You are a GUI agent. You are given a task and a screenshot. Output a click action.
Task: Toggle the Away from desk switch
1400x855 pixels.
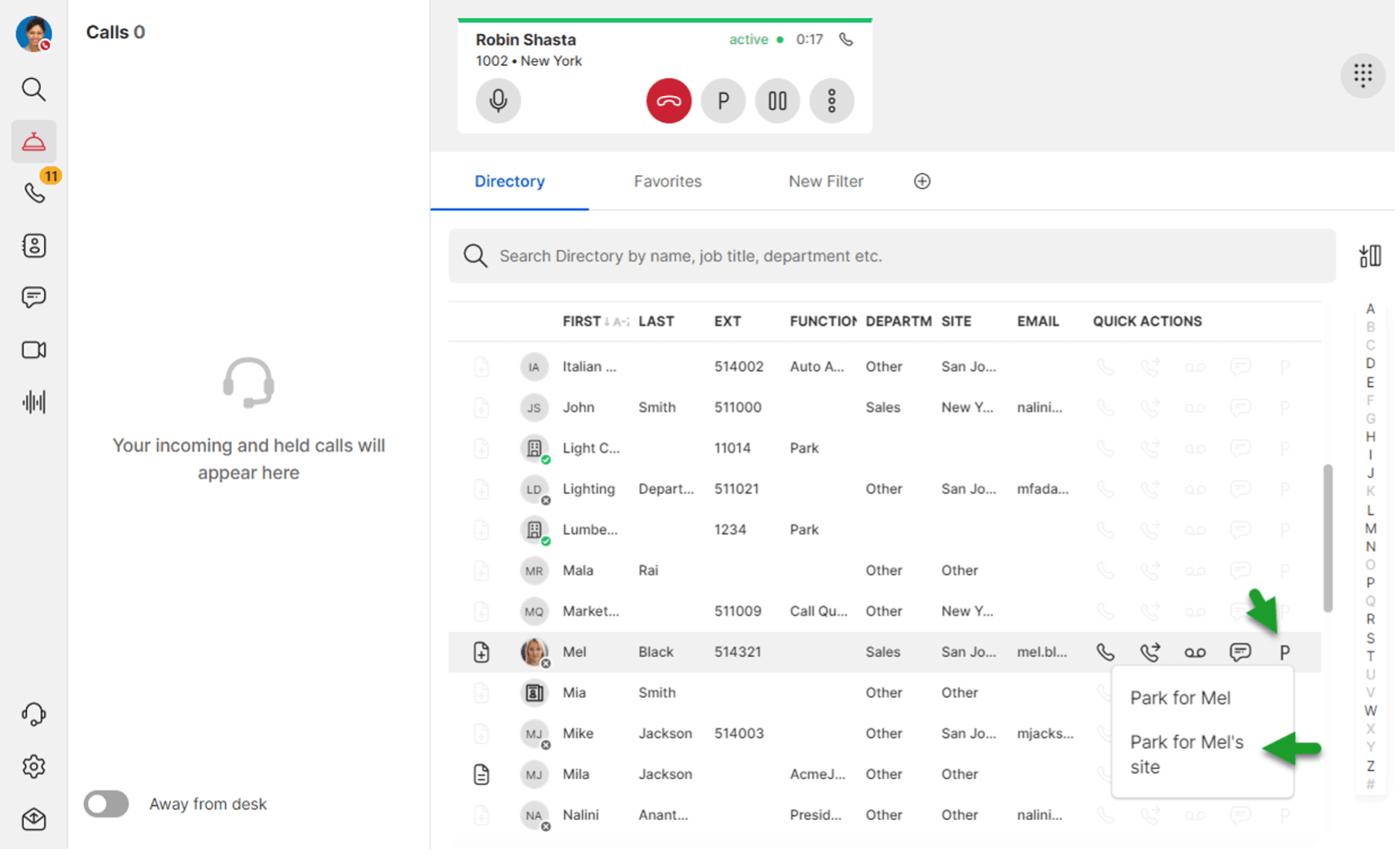click(107, 804)
